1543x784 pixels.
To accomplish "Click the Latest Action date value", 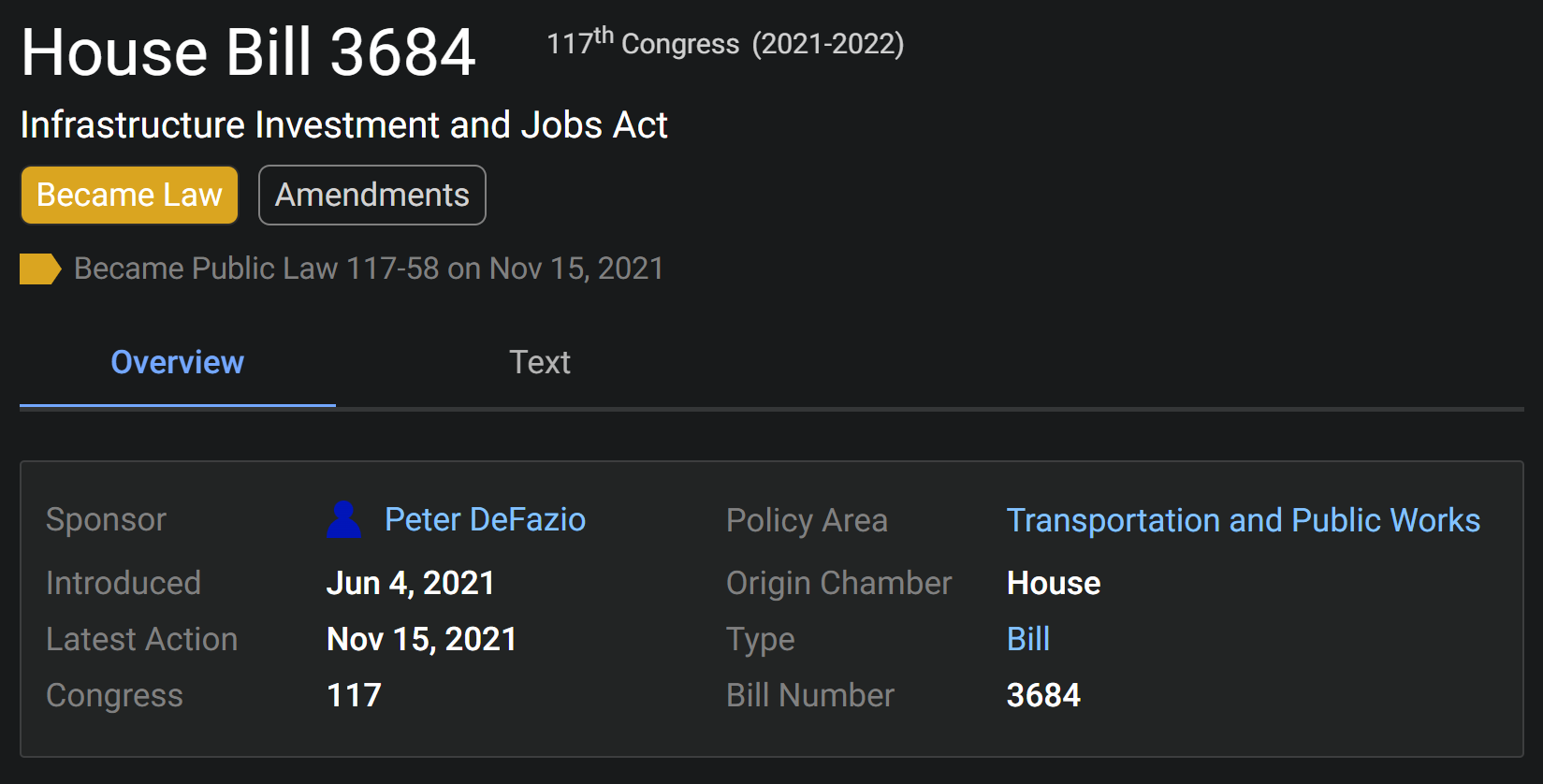I will click(x=421, y=639).
